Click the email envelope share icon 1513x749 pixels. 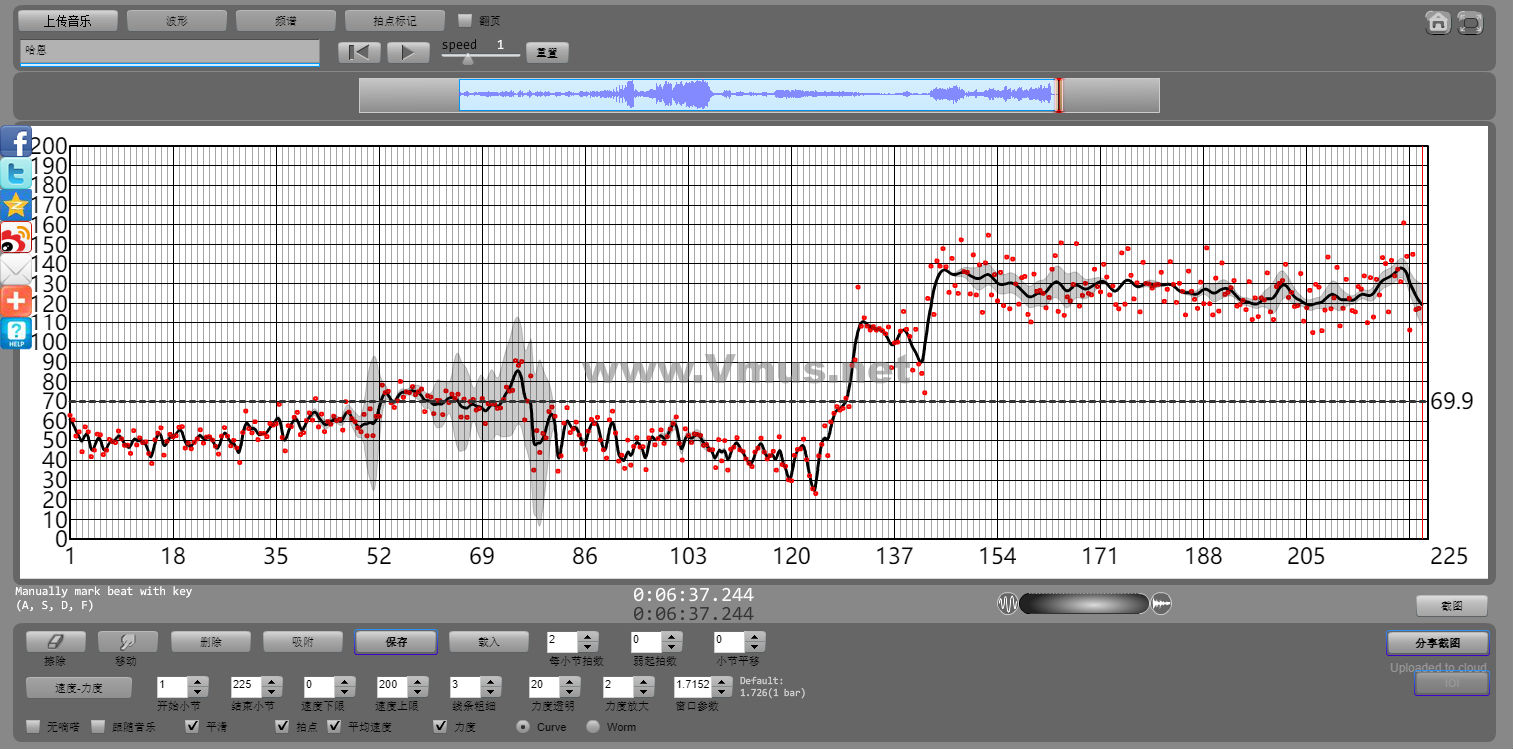tap(16, 270)
